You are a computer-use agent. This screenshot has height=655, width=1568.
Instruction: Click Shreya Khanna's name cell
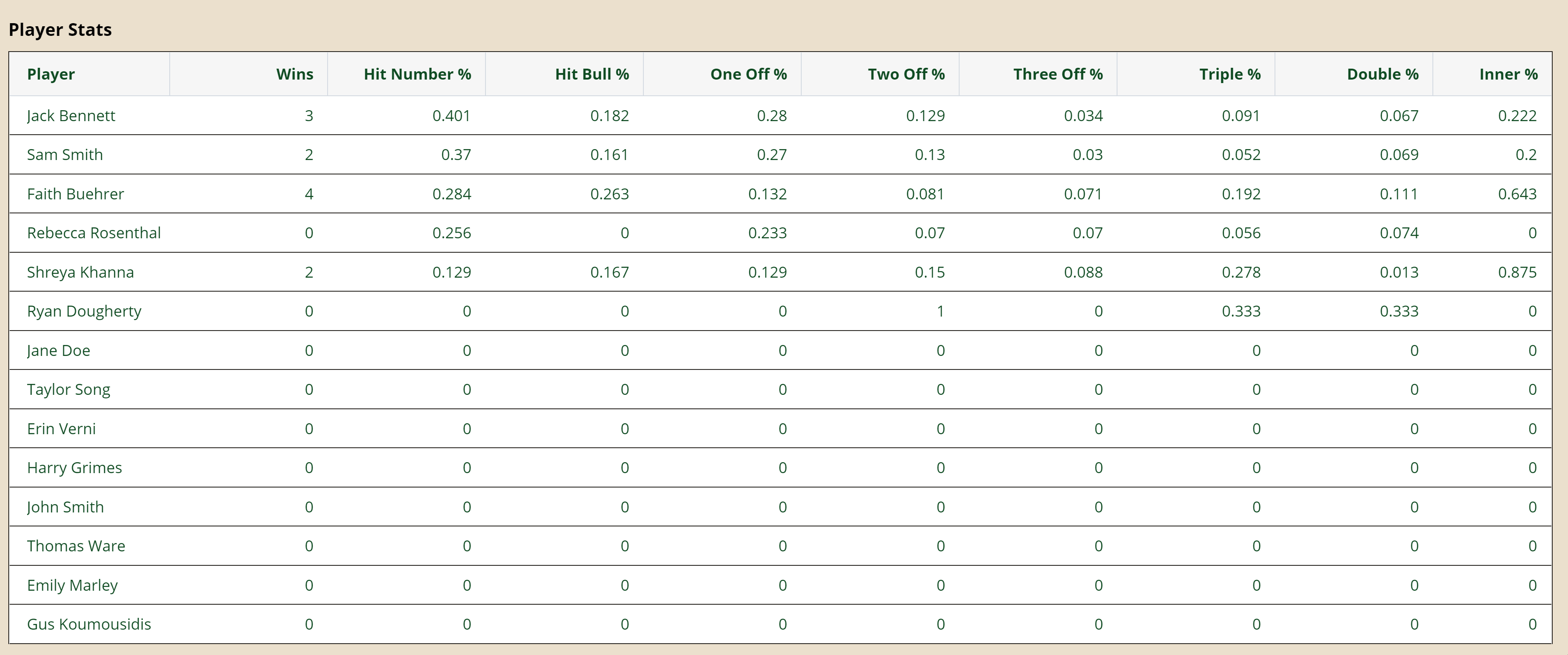[80, 272]
